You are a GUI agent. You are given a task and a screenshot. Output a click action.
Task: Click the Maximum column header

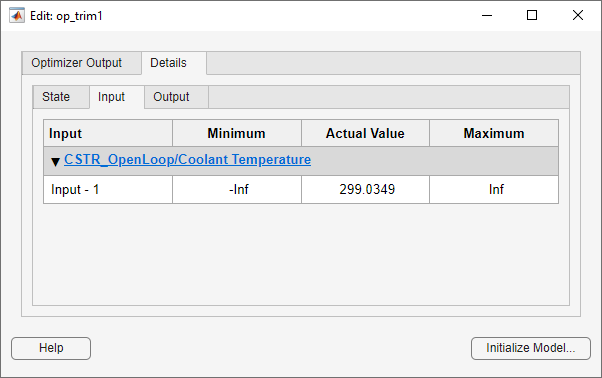pyautogui.click(x=494, y=133)
